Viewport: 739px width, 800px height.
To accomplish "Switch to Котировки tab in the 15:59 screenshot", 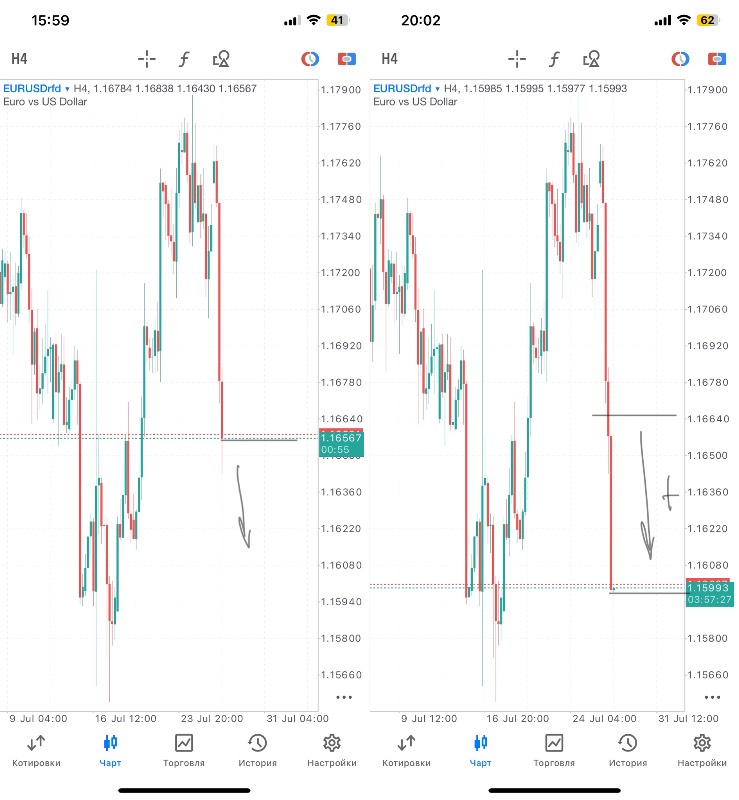I will (x=36, y=749).
